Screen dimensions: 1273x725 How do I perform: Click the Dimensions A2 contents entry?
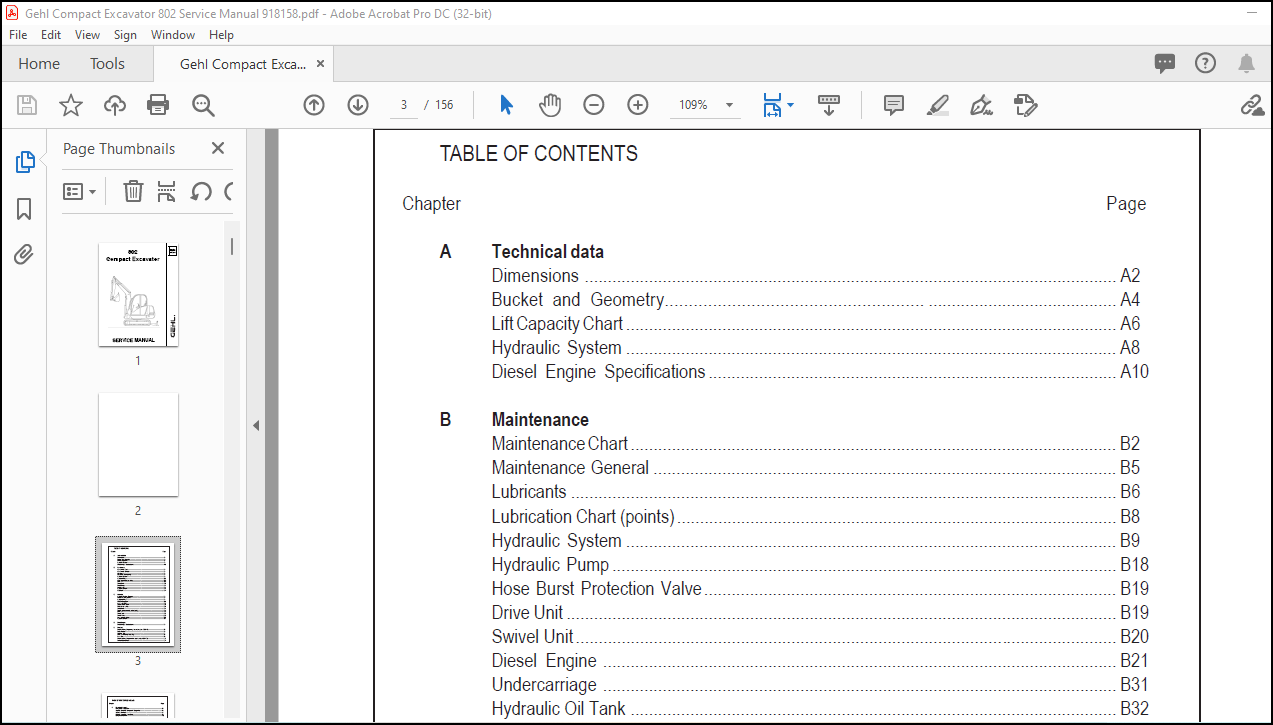point(816,276)
